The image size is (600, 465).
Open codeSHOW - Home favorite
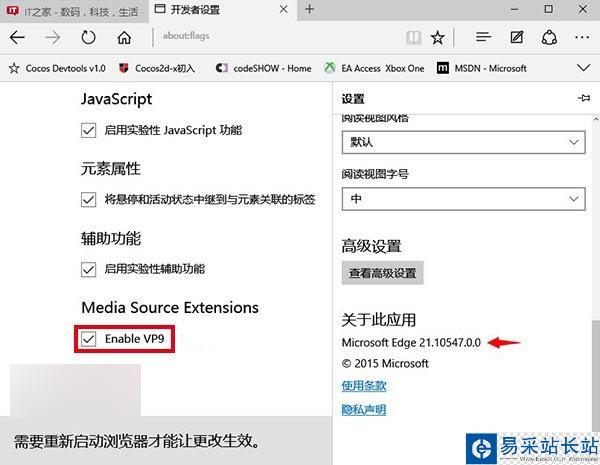point(263,69)
